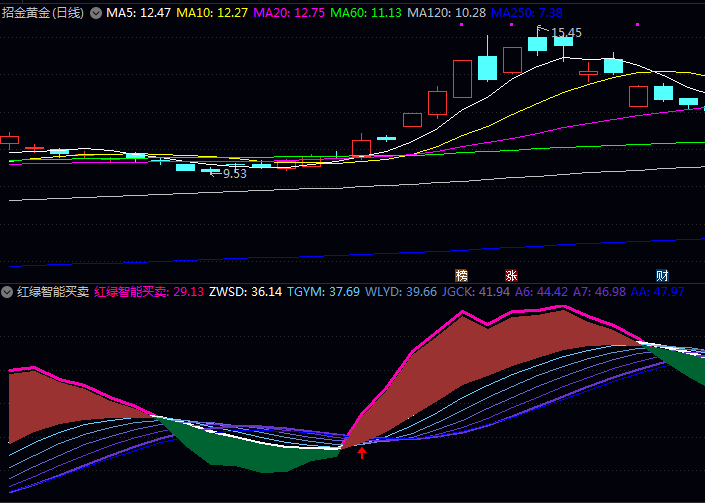Click the 榜 marker icon
This screenshot has height=503, width=705.
click(461, 276)
